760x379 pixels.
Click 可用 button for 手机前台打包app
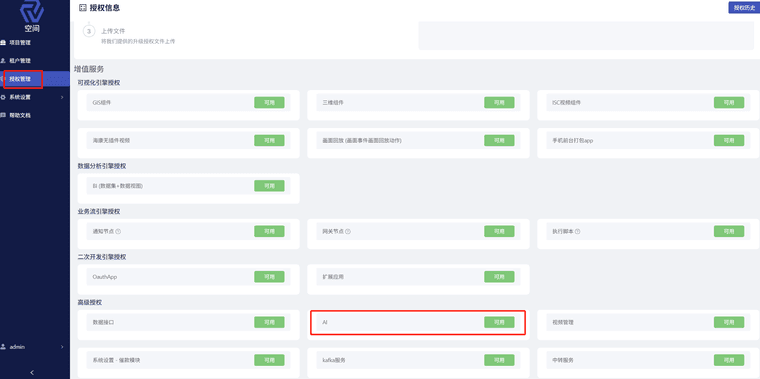pyautogui.click(x=728, y=140)
